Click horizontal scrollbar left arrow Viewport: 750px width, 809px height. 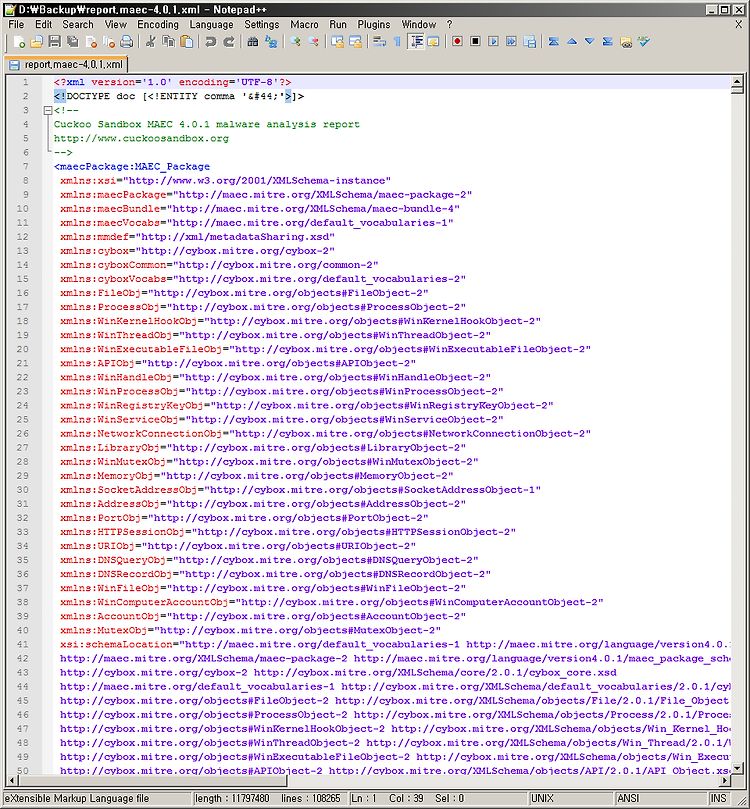[x=12, y=781]
